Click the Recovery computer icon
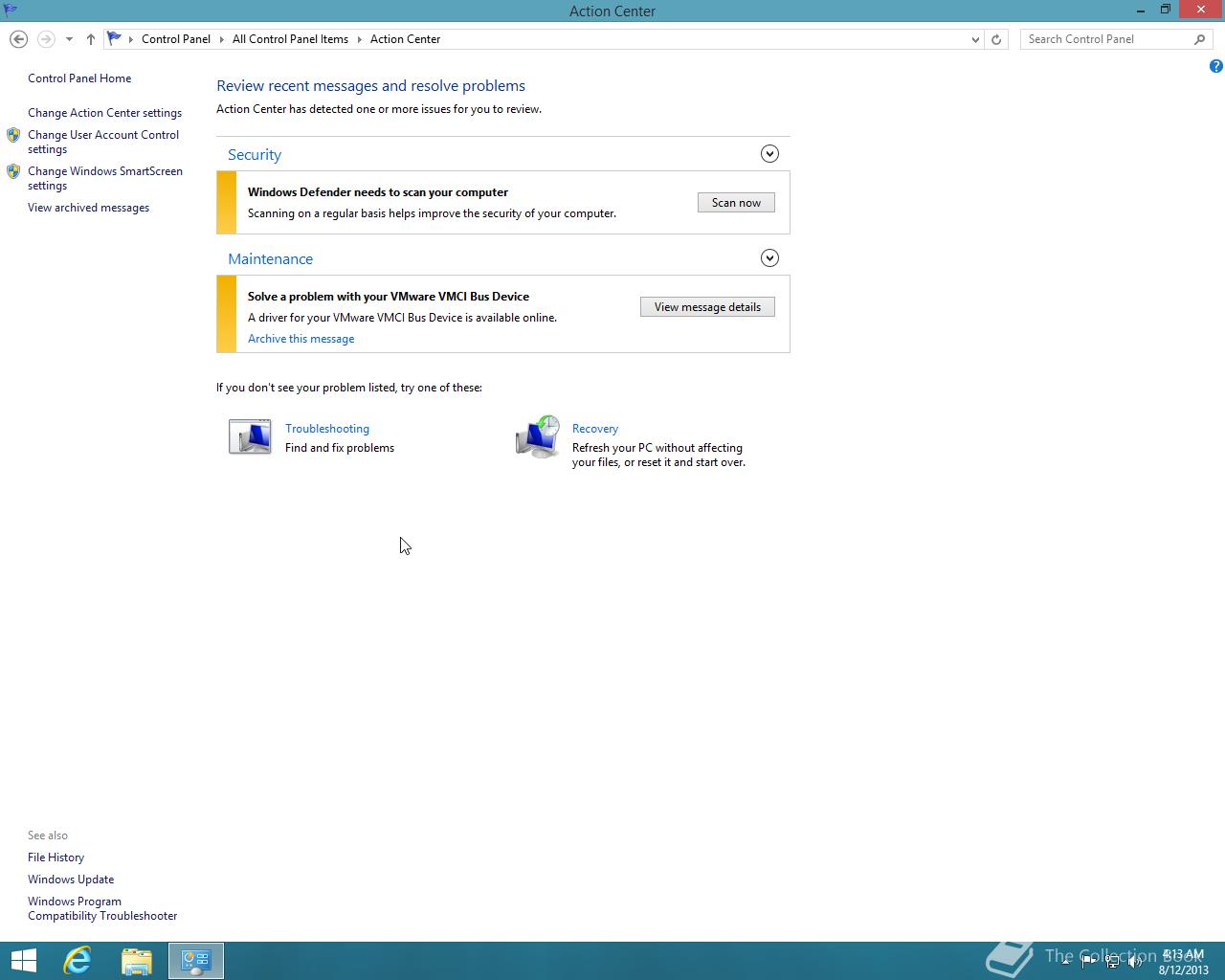Viewport: 1225px width, 980px height. tap(538, 437)
